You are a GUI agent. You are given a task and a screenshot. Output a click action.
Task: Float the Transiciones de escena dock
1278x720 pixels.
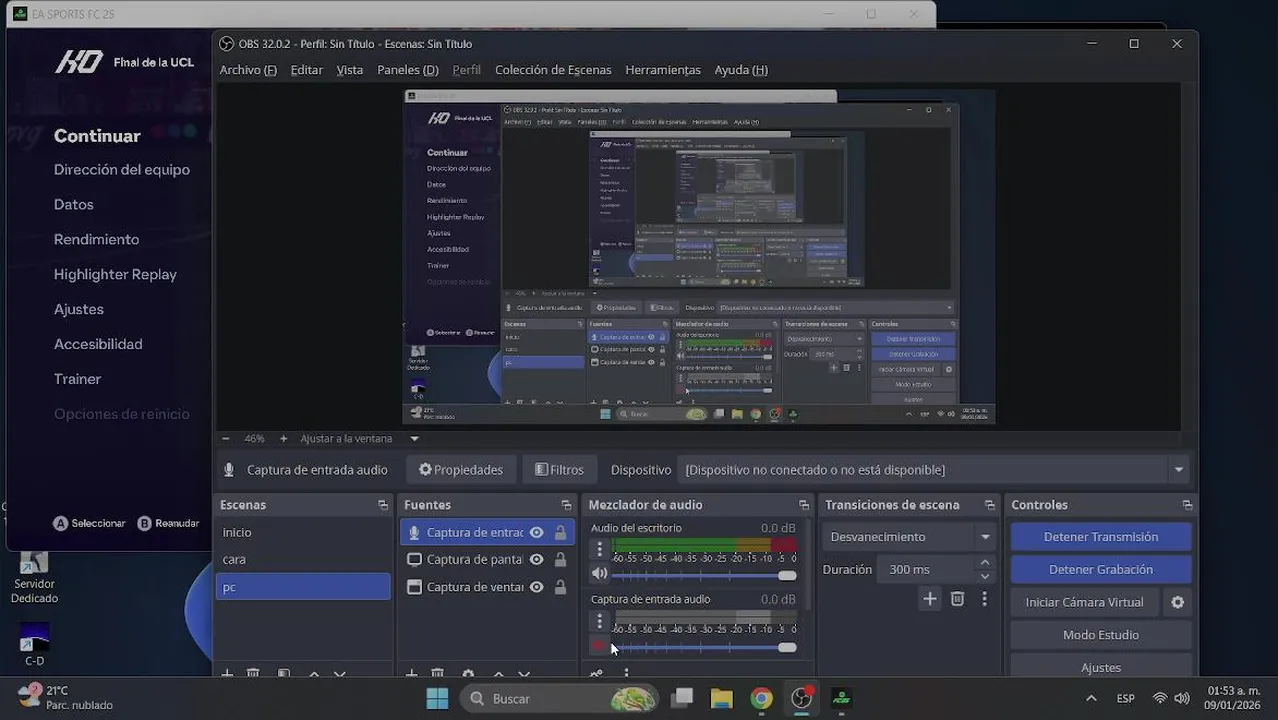(989, 505)
